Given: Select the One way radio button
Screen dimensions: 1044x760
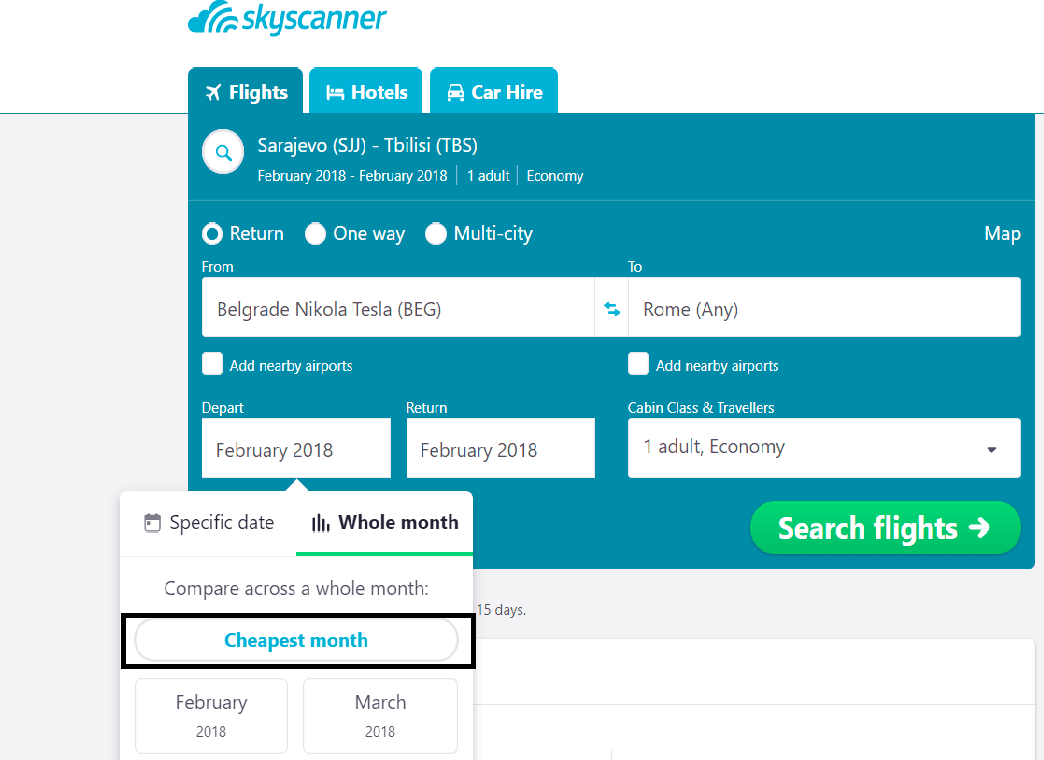Looking at the screenshot, I should pyautogui.click(x=315, y=234).
